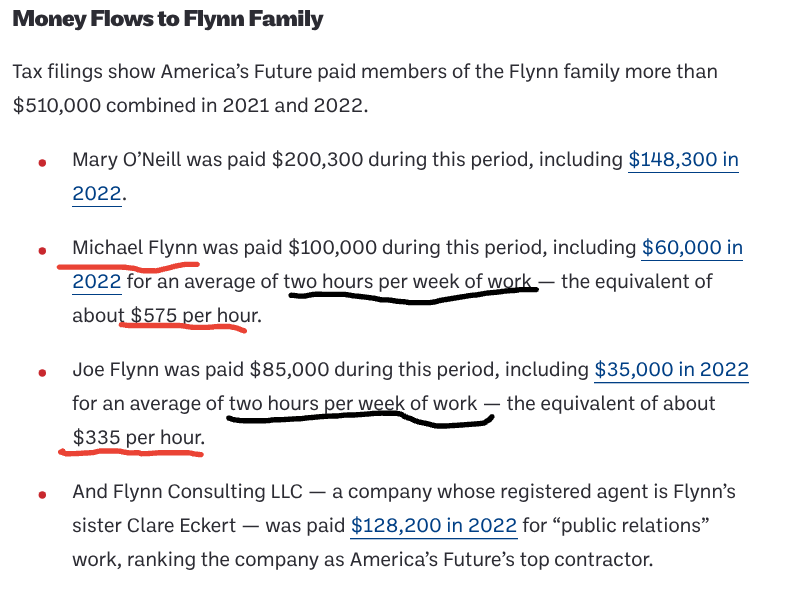Viewport: 799px width, 592px height.
Task: Follow the "$60,000 in 2022" hyperlink
Action: [x=691, y=247]
